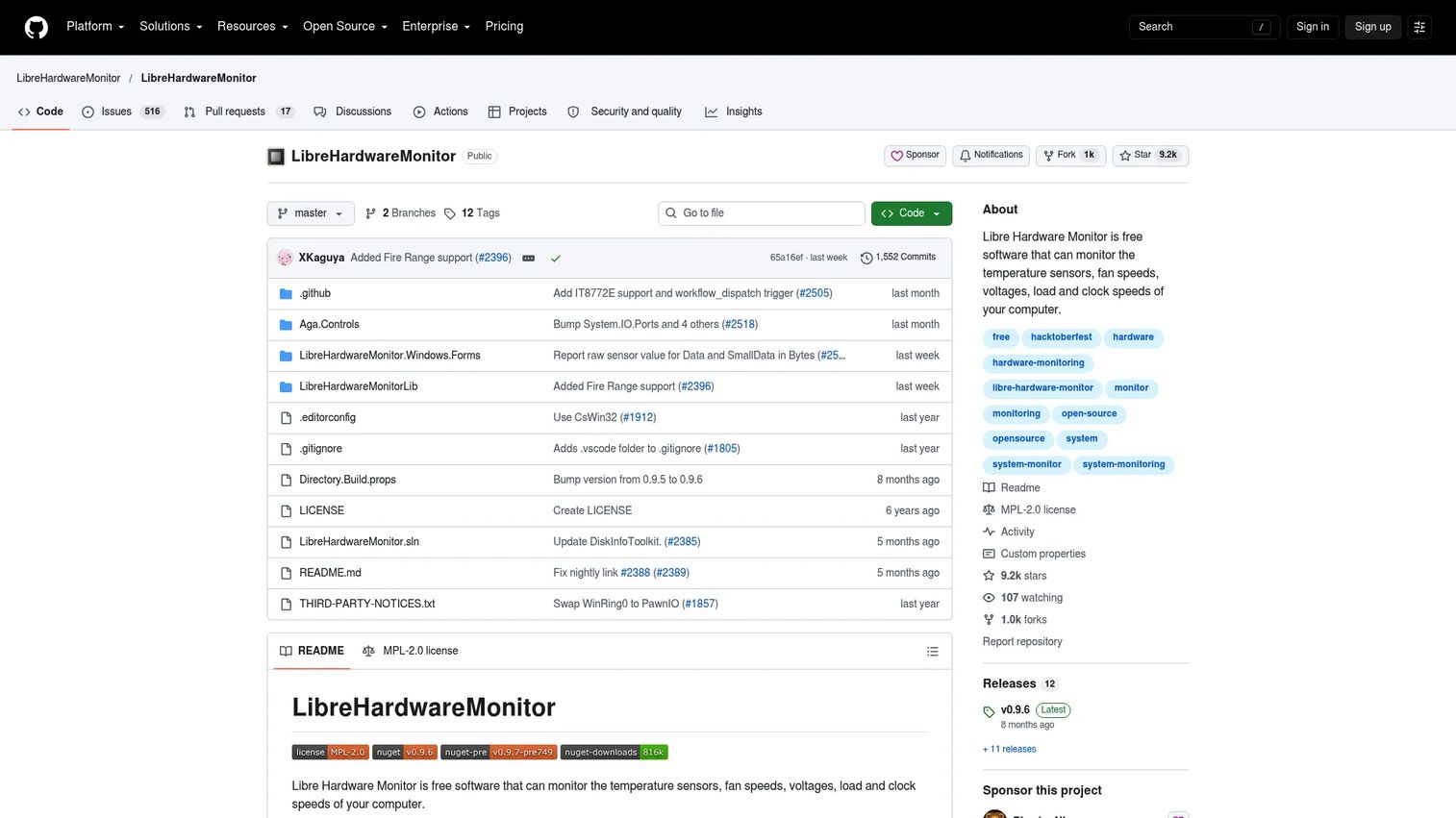Viewport: 1456px width, 818px height.
Task: Open the 12 Tags link
Action: tap(472, 213)
